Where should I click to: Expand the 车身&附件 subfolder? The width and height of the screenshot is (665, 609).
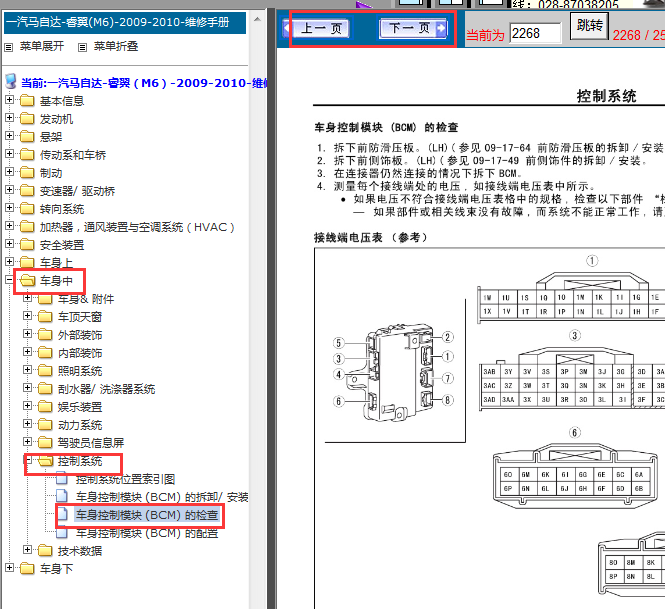pos(28,298)
